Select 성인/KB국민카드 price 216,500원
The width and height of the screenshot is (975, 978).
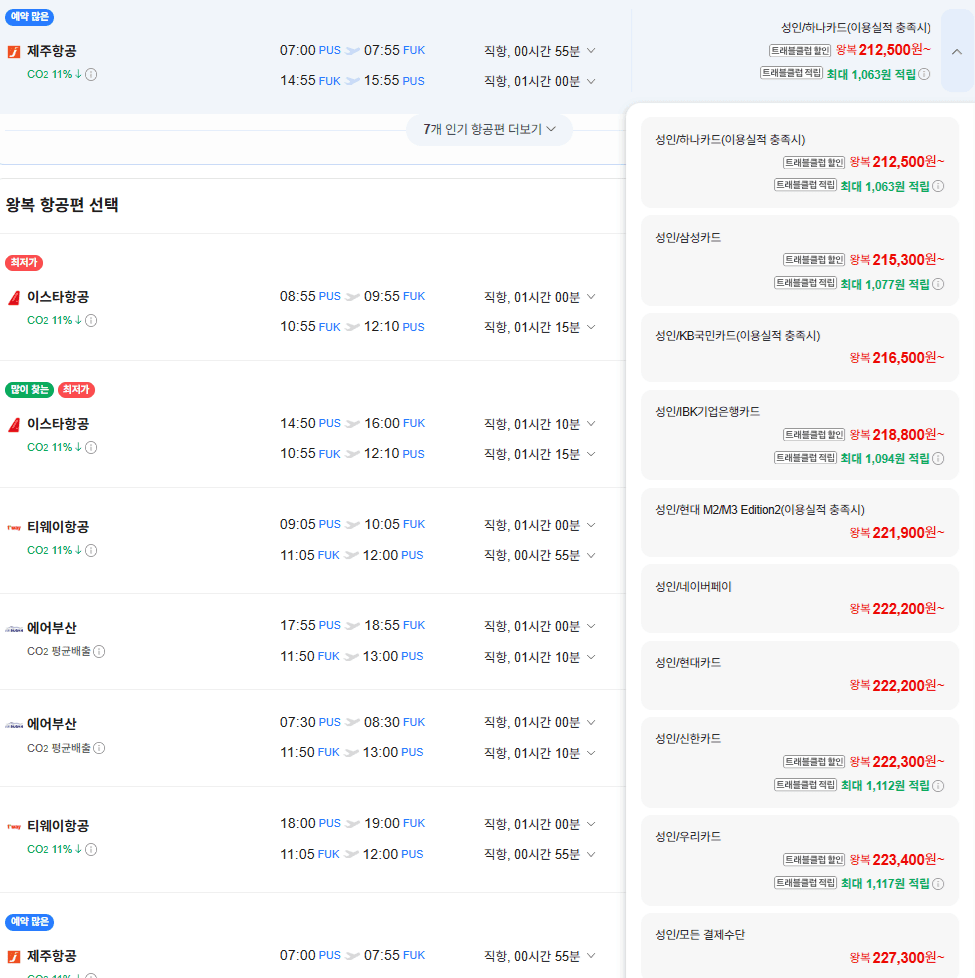(800, 347)
